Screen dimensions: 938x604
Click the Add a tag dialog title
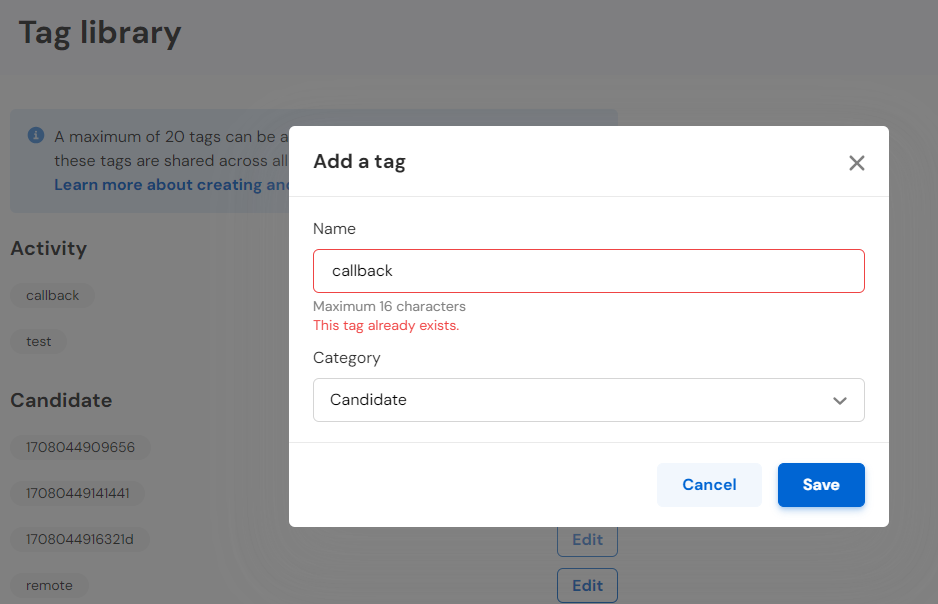[x=360, y=161]
